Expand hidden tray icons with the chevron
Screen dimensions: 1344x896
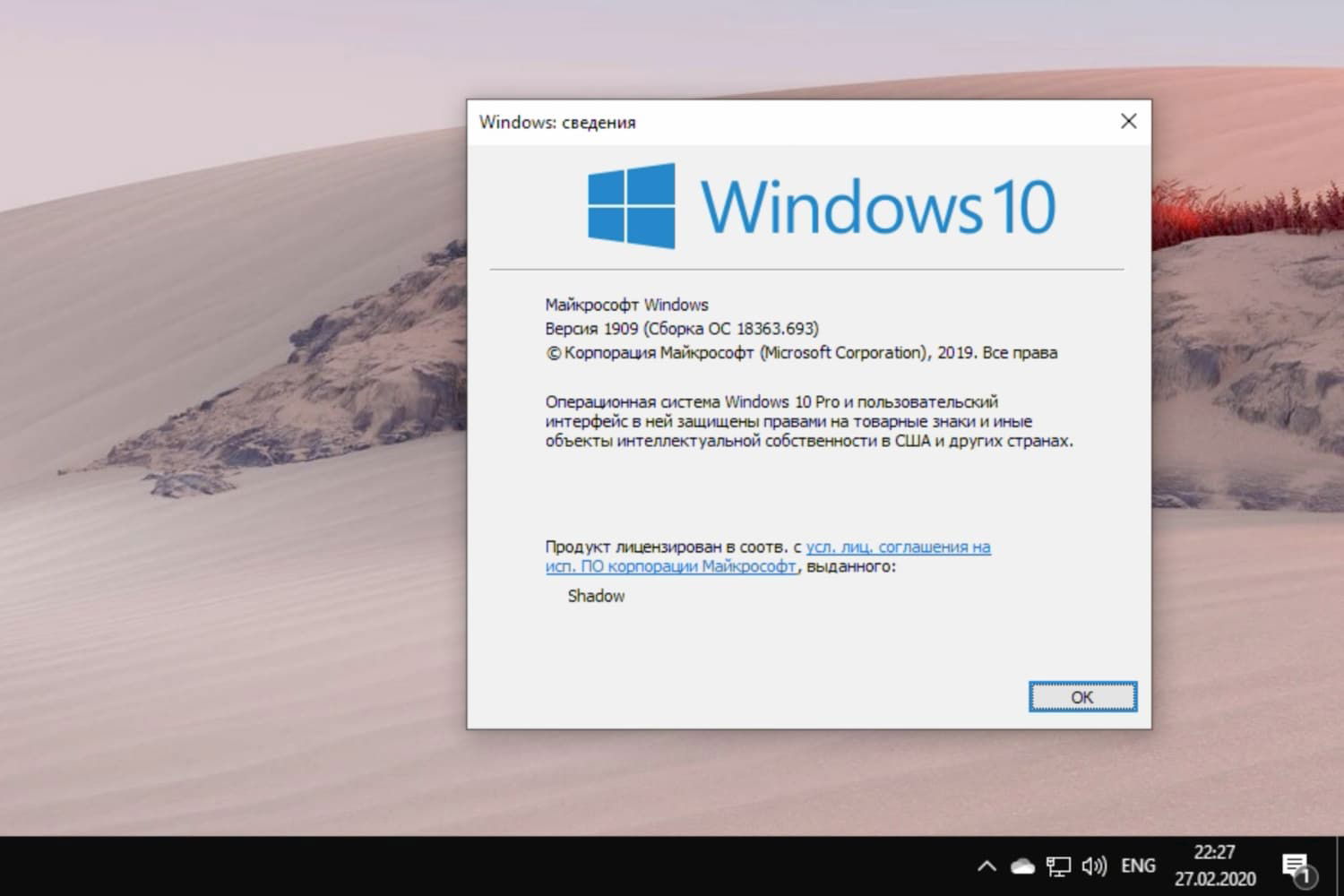(986, 866)
